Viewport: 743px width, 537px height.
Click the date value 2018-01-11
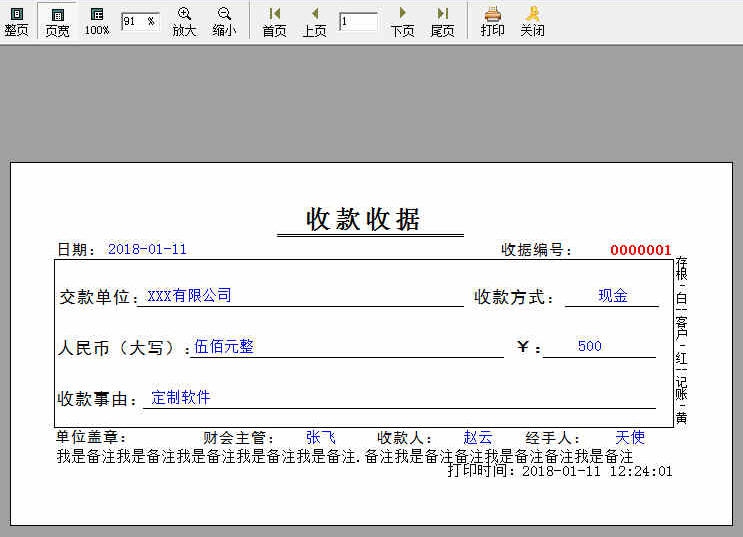[x=147, y=249]
